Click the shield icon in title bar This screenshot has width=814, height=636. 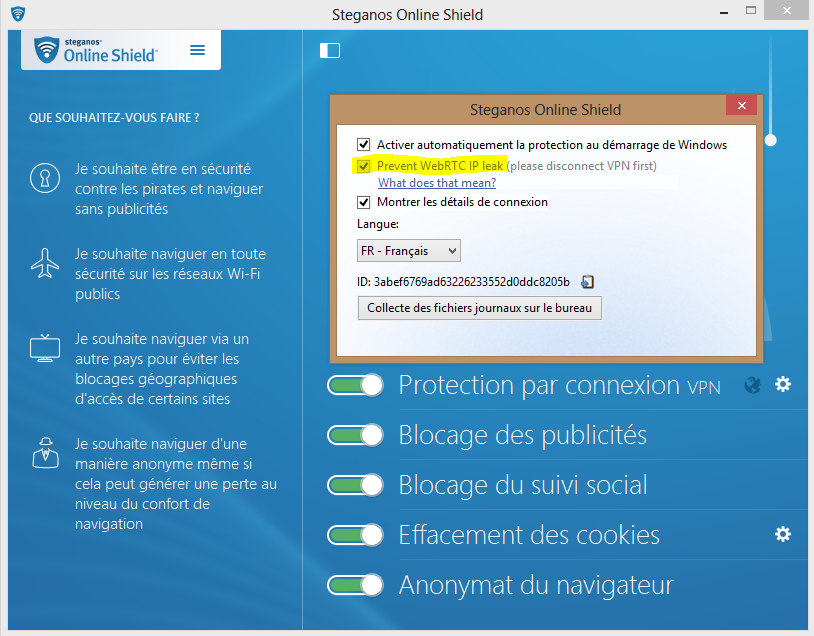click(18, 13)
